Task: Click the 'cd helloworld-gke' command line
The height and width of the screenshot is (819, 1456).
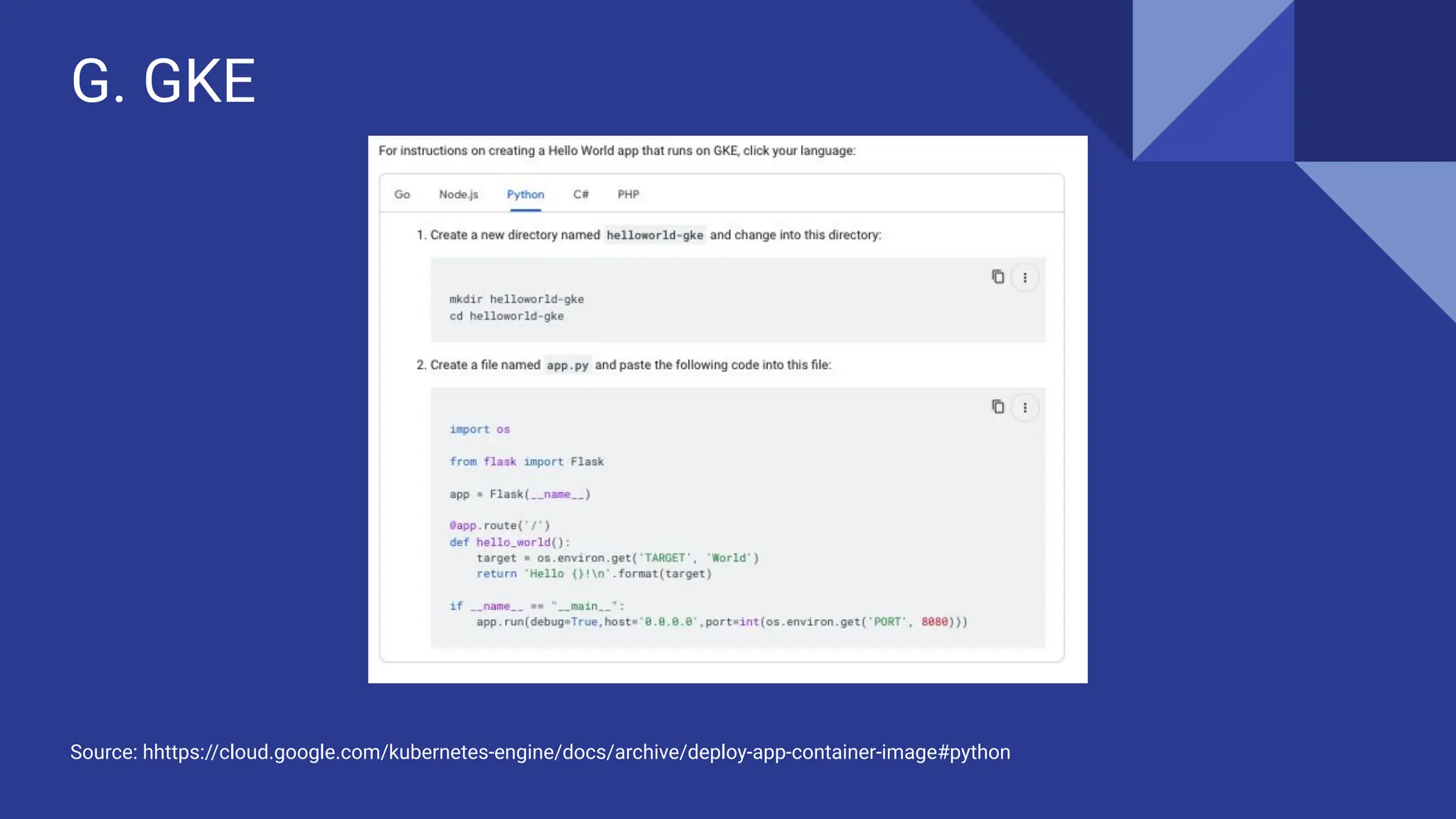Action: (x=506, y=316)
